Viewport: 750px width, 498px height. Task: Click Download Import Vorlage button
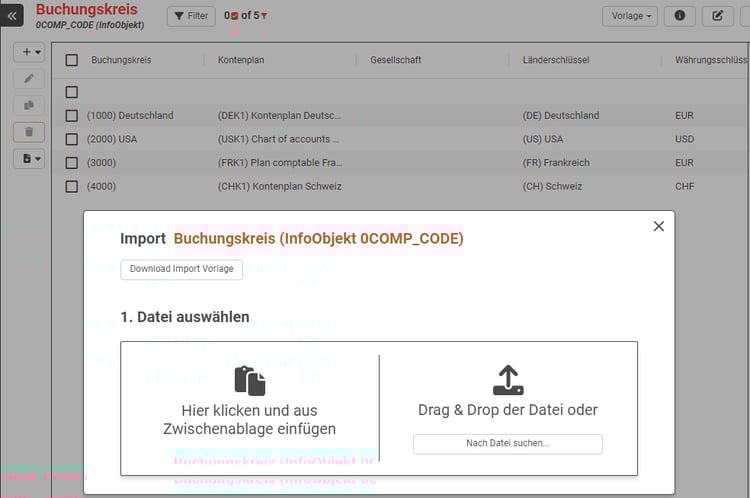[x=182, y=269]
